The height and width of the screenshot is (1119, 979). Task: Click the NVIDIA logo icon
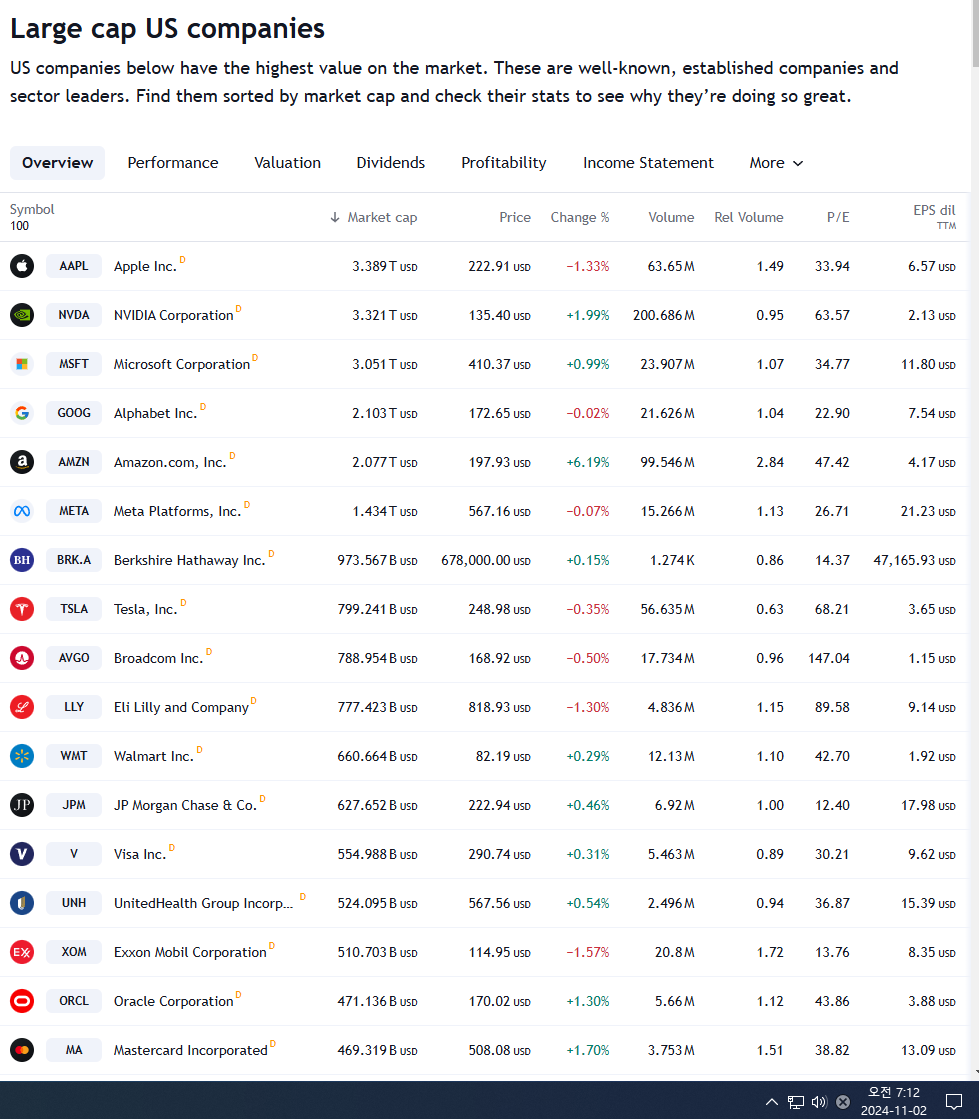22,315
